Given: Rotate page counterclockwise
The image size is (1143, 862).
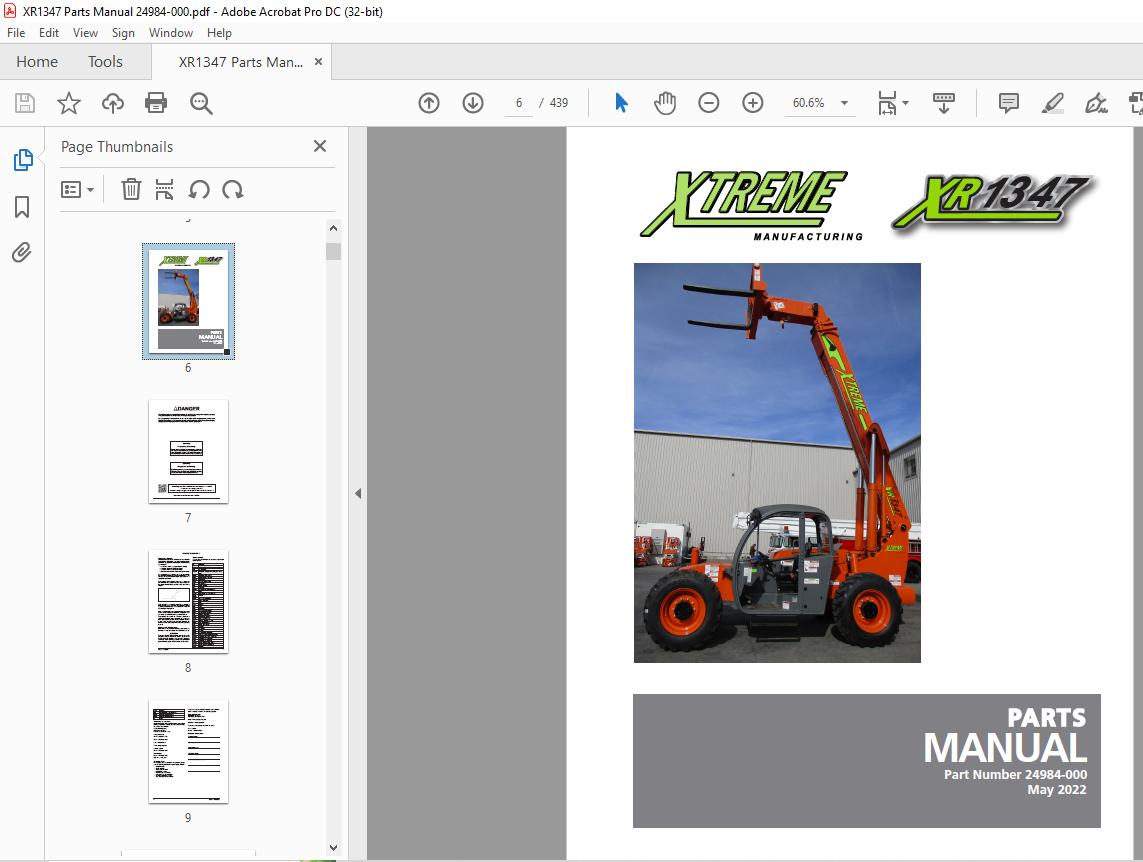Looking at the screenshot, I should coord(198,189).
